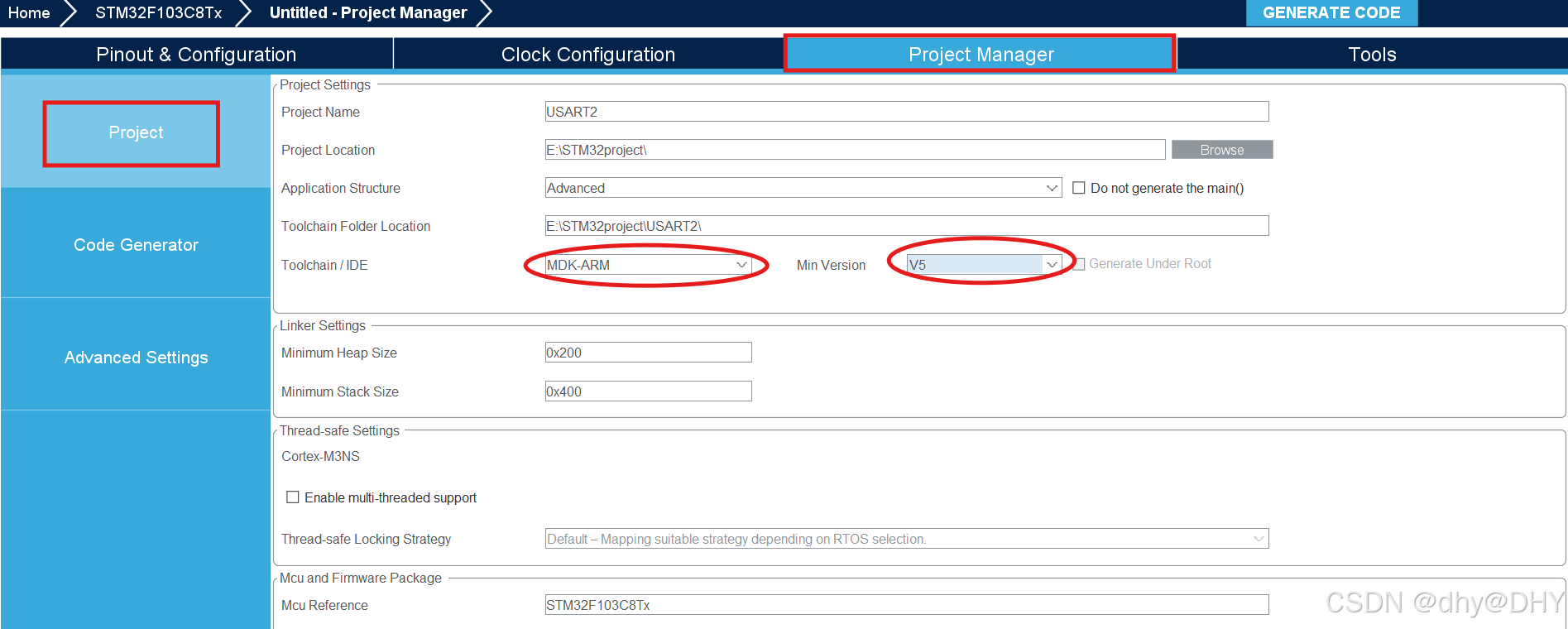Click the Application Structure label

click(341, 188)
